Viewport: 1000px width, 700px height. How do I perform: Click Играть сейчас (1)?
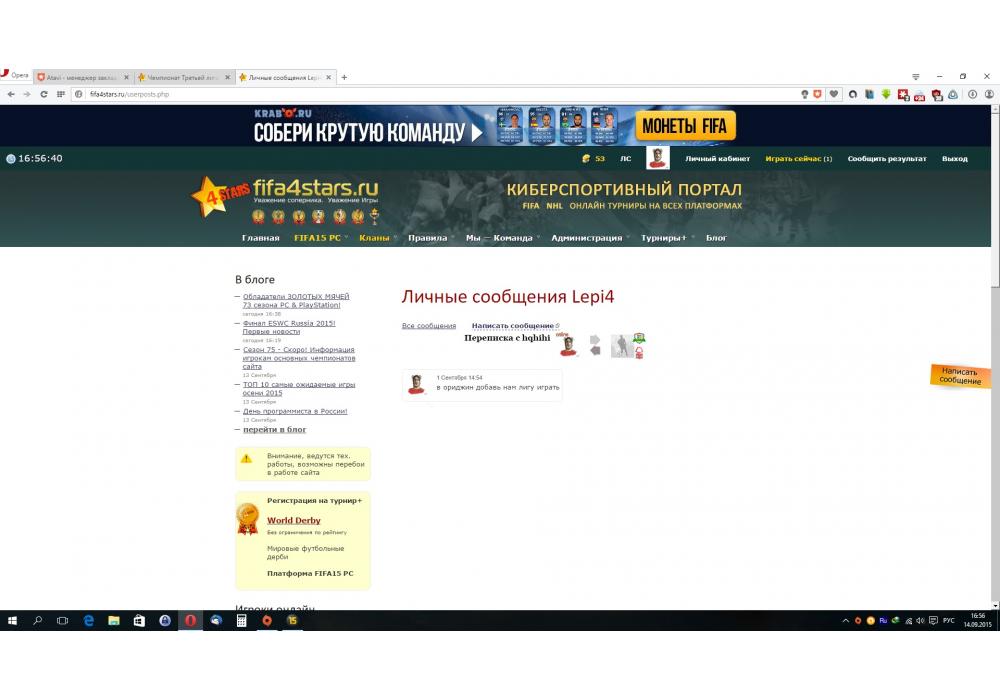[x=798, y=159]
